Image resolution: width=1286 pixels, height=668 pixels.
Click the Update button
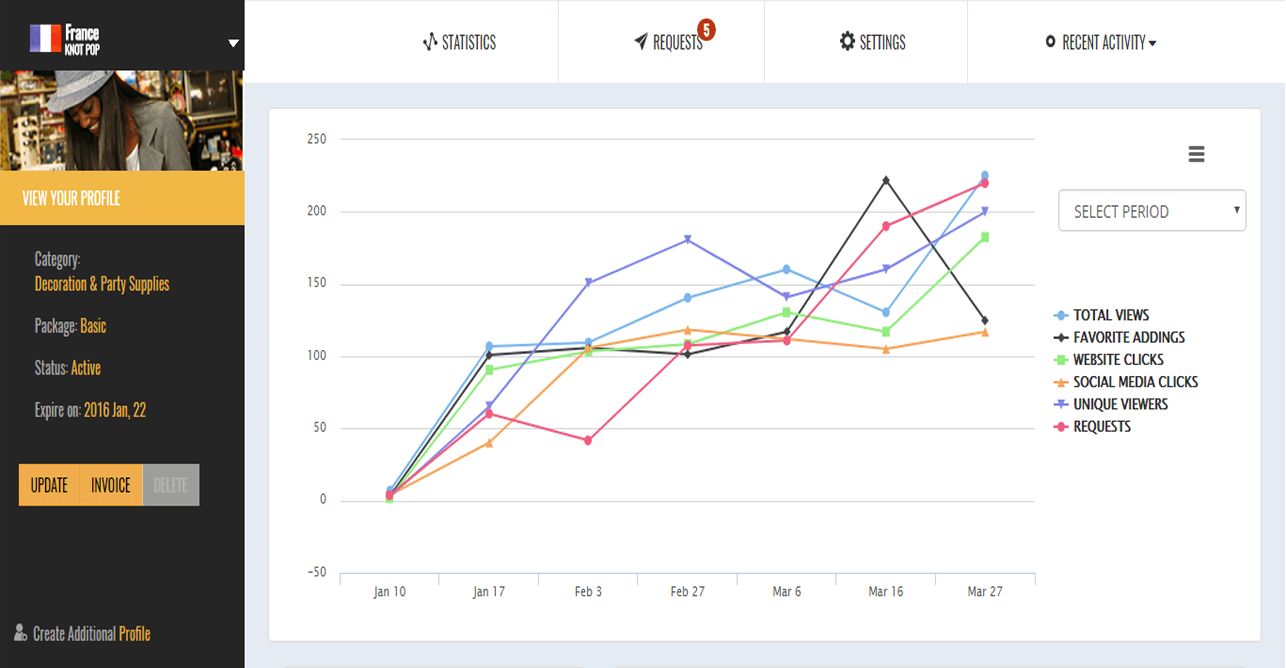(49, 485)
